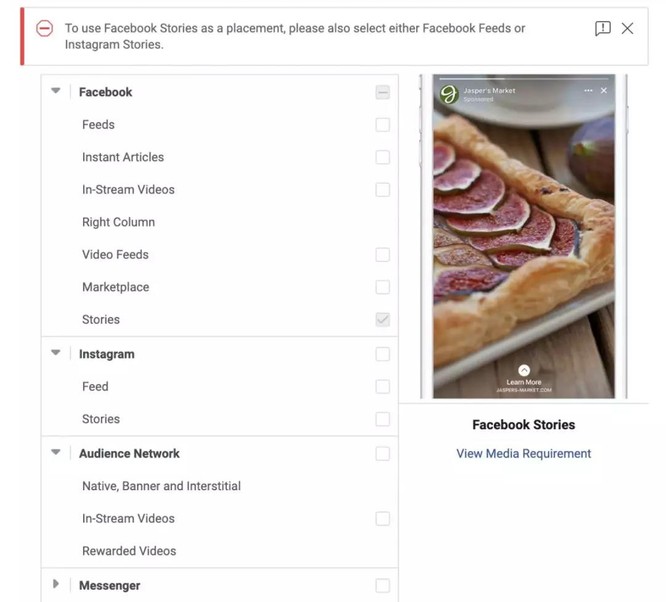The width and height of the screenshot is (666, 602).
Task: Dismiss the error banner with X
Action: click(x=627, y=29)
